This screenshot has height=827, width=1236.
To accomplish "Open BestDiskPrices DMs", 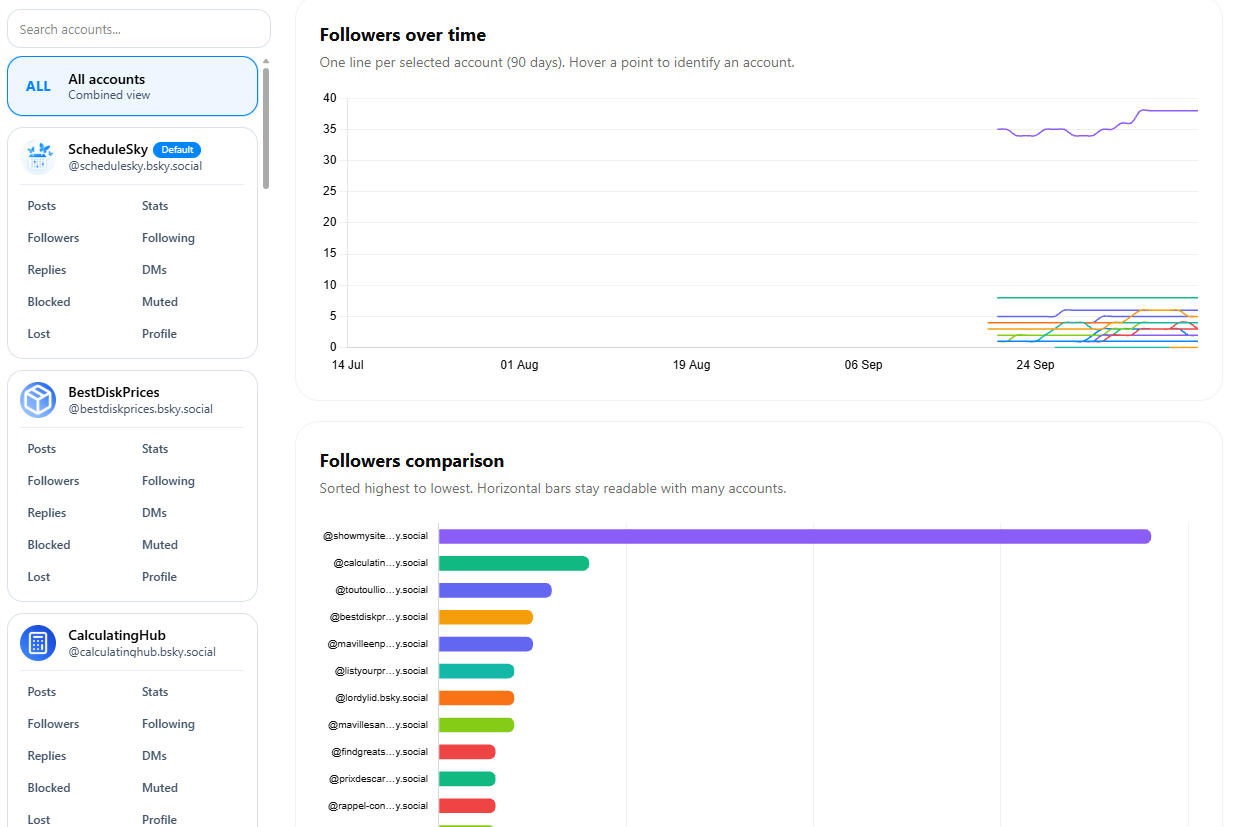I will [x=154, y=513].
